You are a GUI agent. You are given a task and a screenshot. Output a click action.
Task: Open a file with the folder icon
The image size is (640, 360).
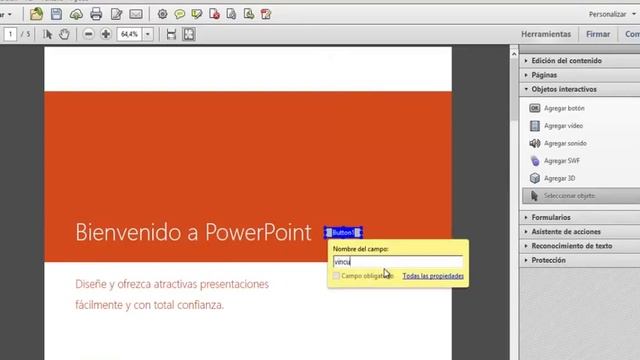click(36, 14)
